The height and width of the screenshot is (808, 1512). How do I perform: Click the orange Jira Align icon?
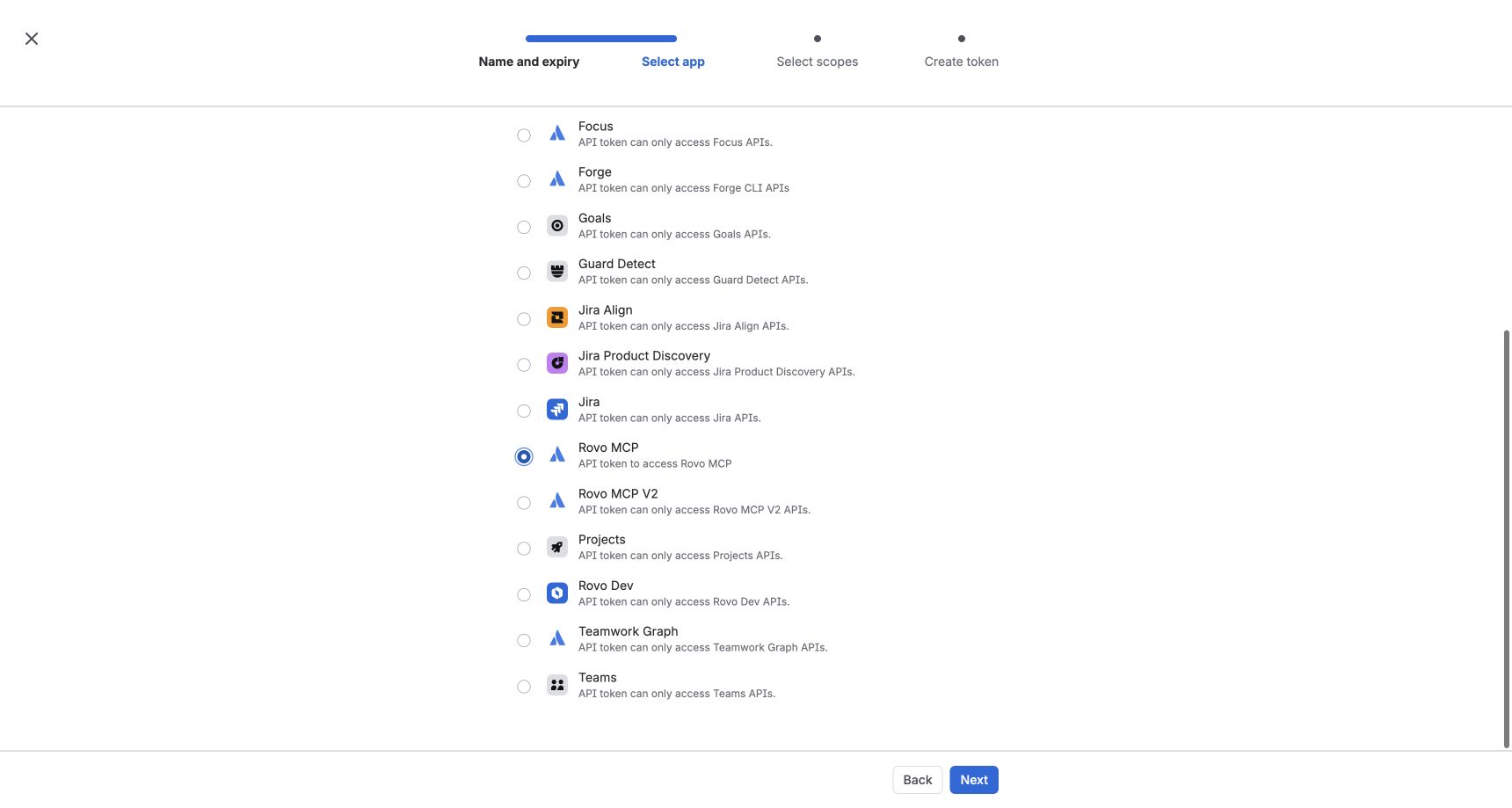point(557,317)
